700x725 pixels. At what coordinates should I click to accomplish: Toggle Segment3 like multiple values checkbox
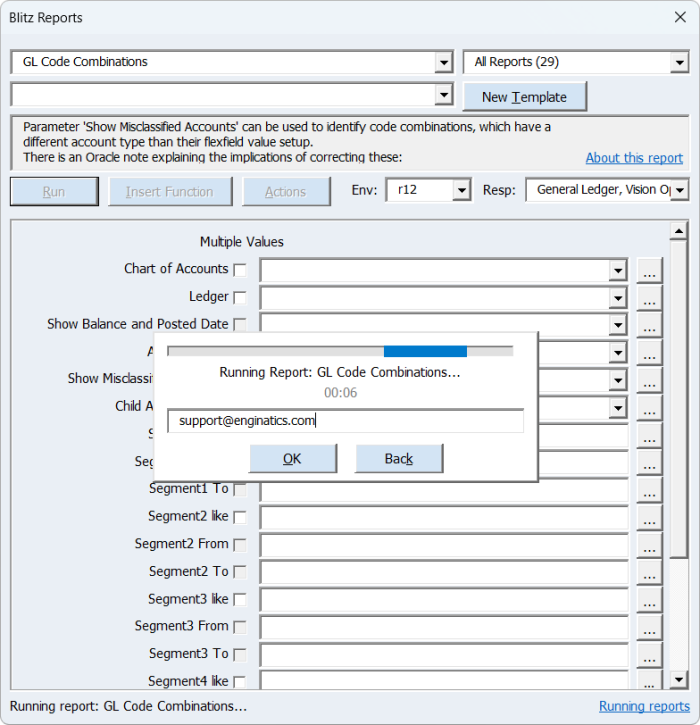tap(240, 600)
